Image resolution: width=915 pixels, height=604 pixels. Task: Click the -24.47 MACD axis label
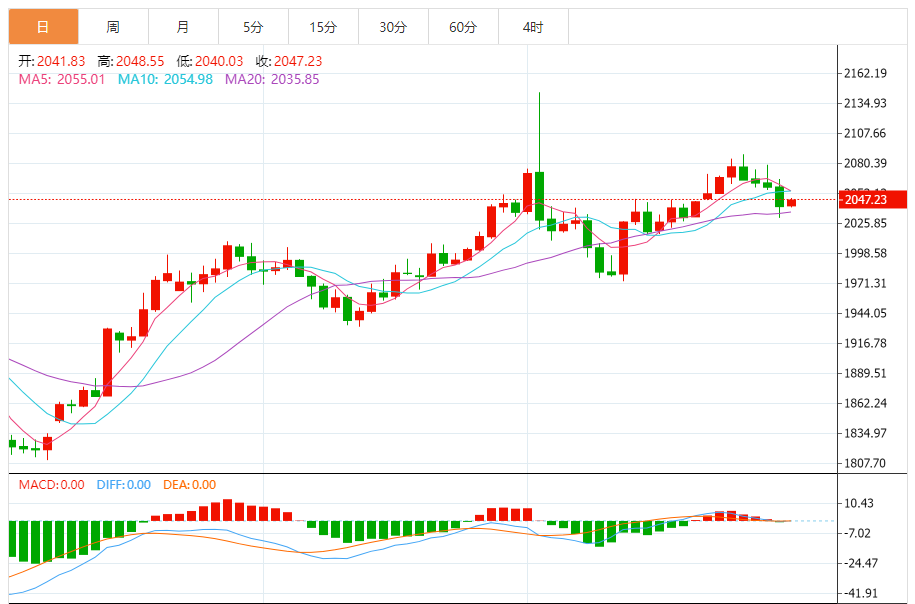[x=862, y=564]
